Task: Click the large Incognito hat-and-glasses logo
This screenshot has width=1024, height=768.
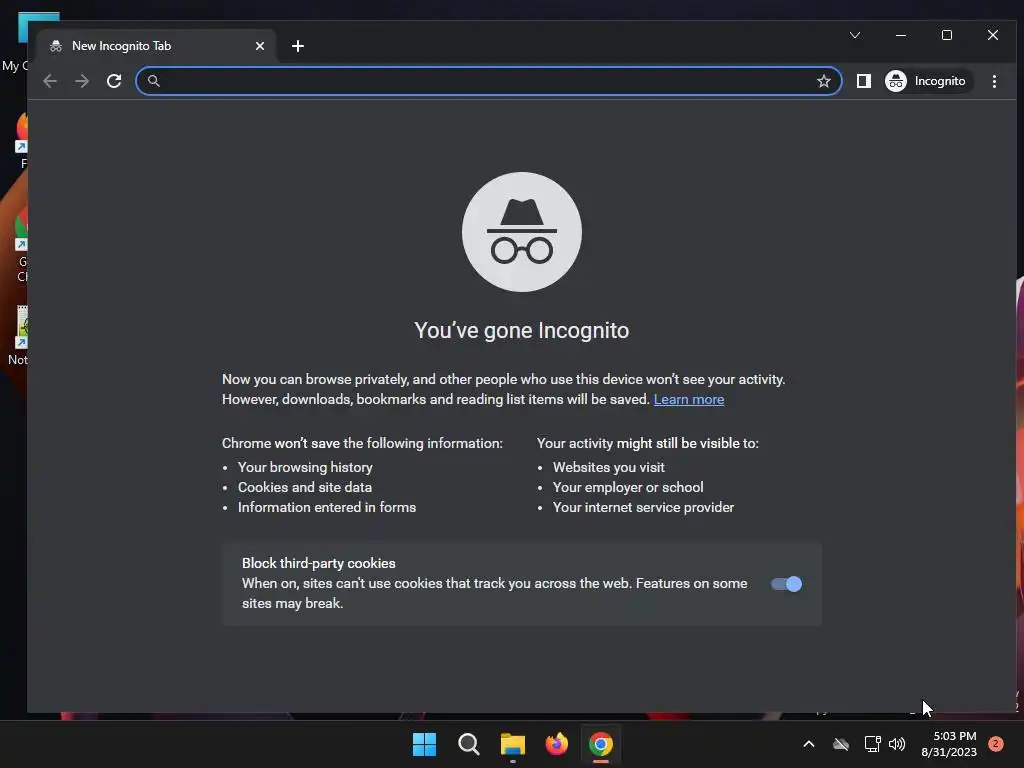Action: [522, 232]
